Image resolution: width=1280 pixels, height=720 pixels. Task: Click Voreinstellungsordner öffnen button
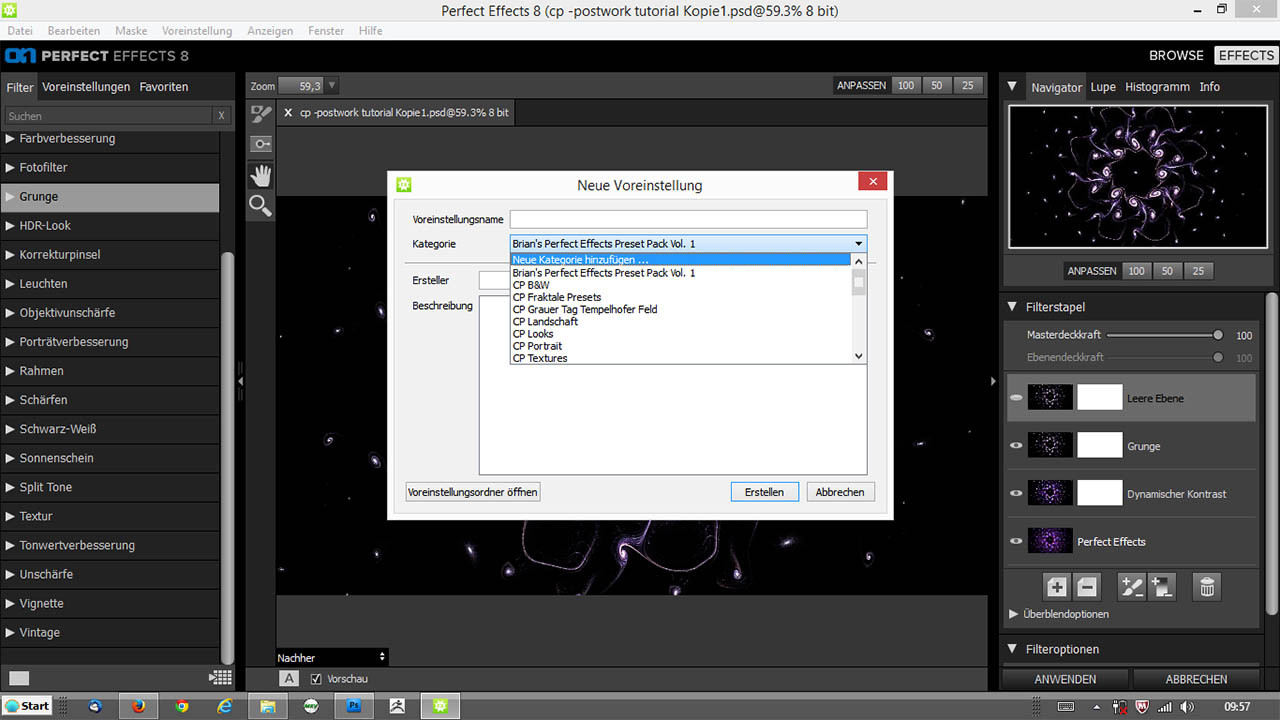coord(473,492)
